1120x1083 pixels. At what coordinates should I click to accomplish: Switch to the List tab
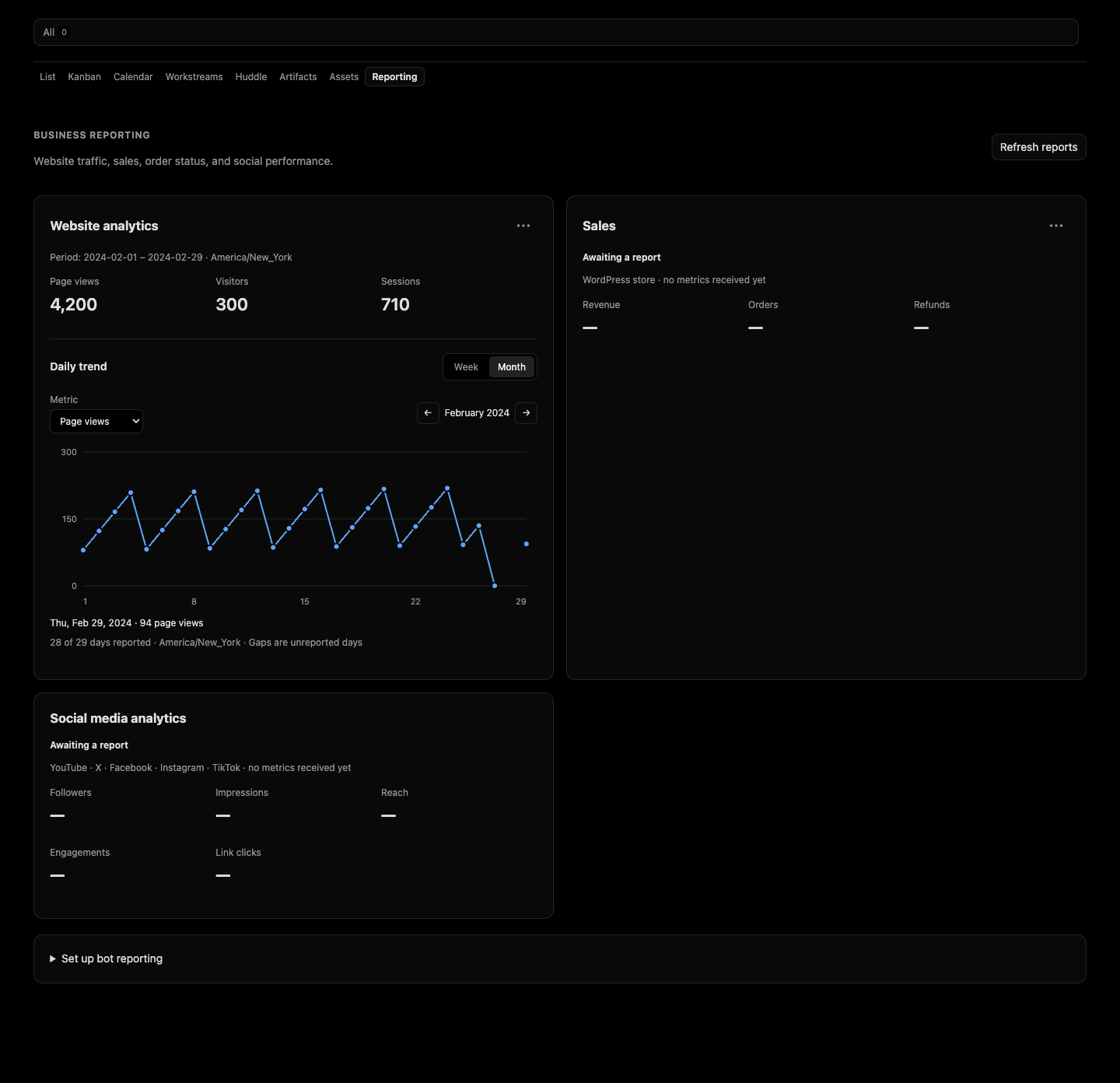(47, 77)
